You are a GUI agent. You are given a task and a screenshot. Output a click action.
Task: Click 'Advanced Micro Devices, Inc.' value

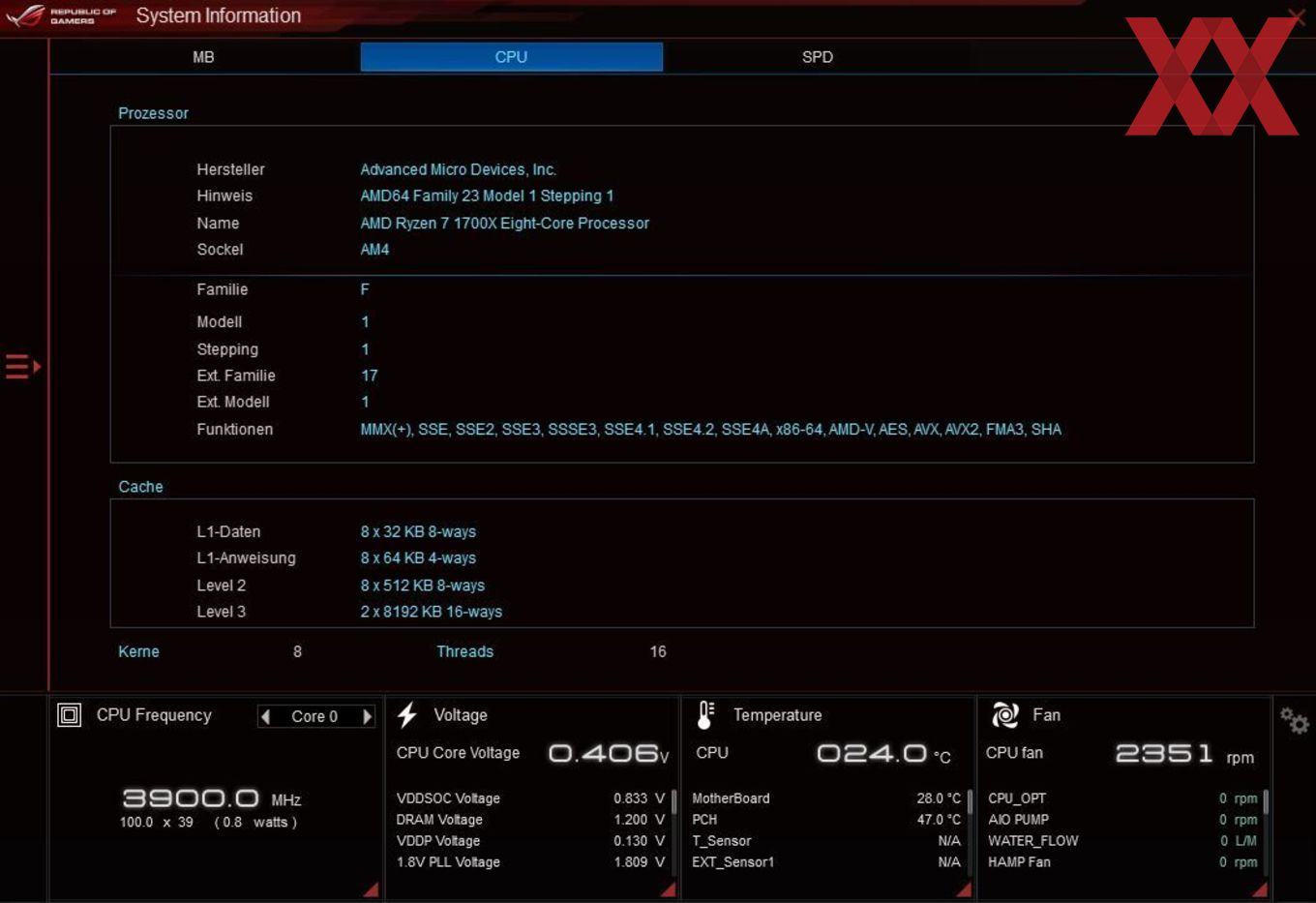(x=458, y=169)
